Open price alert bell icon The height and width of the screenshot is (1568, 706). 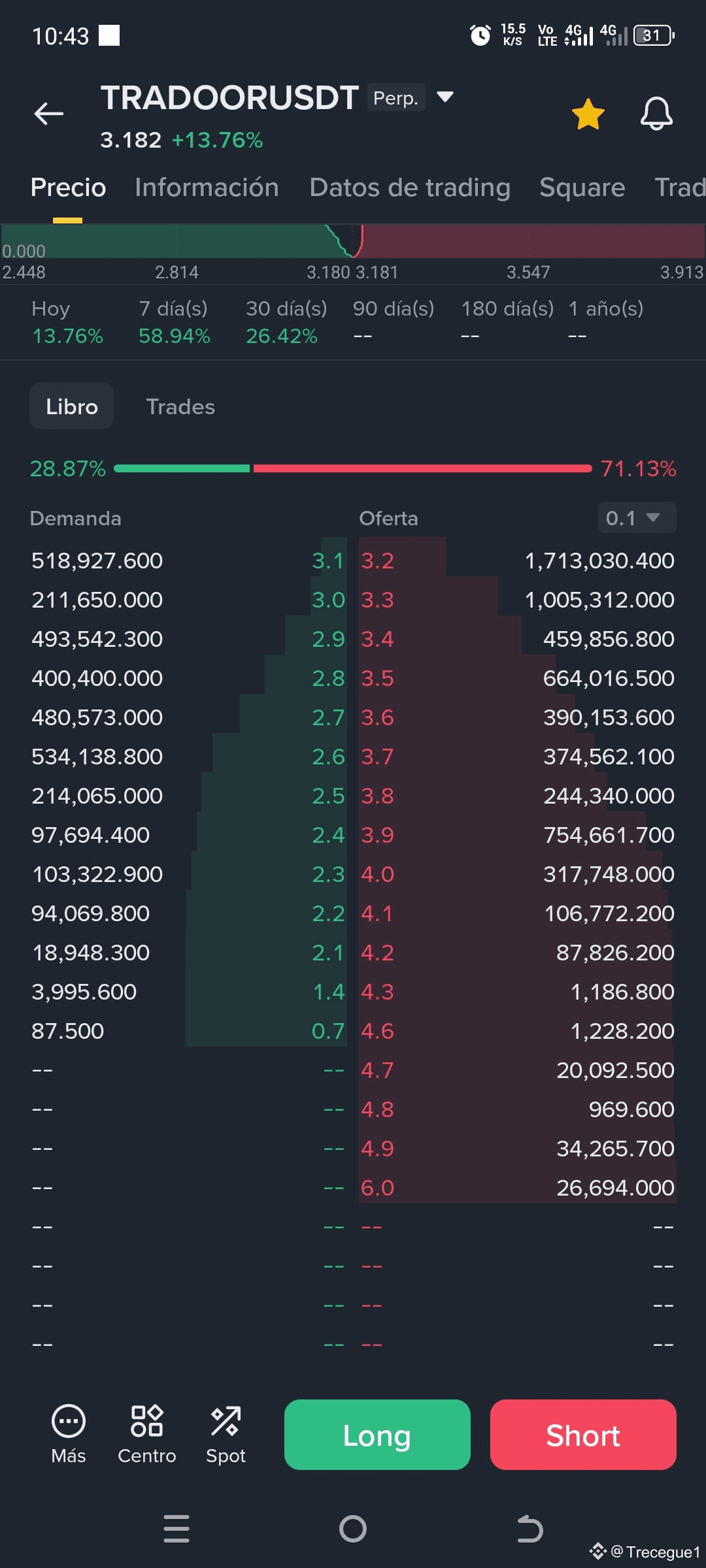tap(656, 114)
